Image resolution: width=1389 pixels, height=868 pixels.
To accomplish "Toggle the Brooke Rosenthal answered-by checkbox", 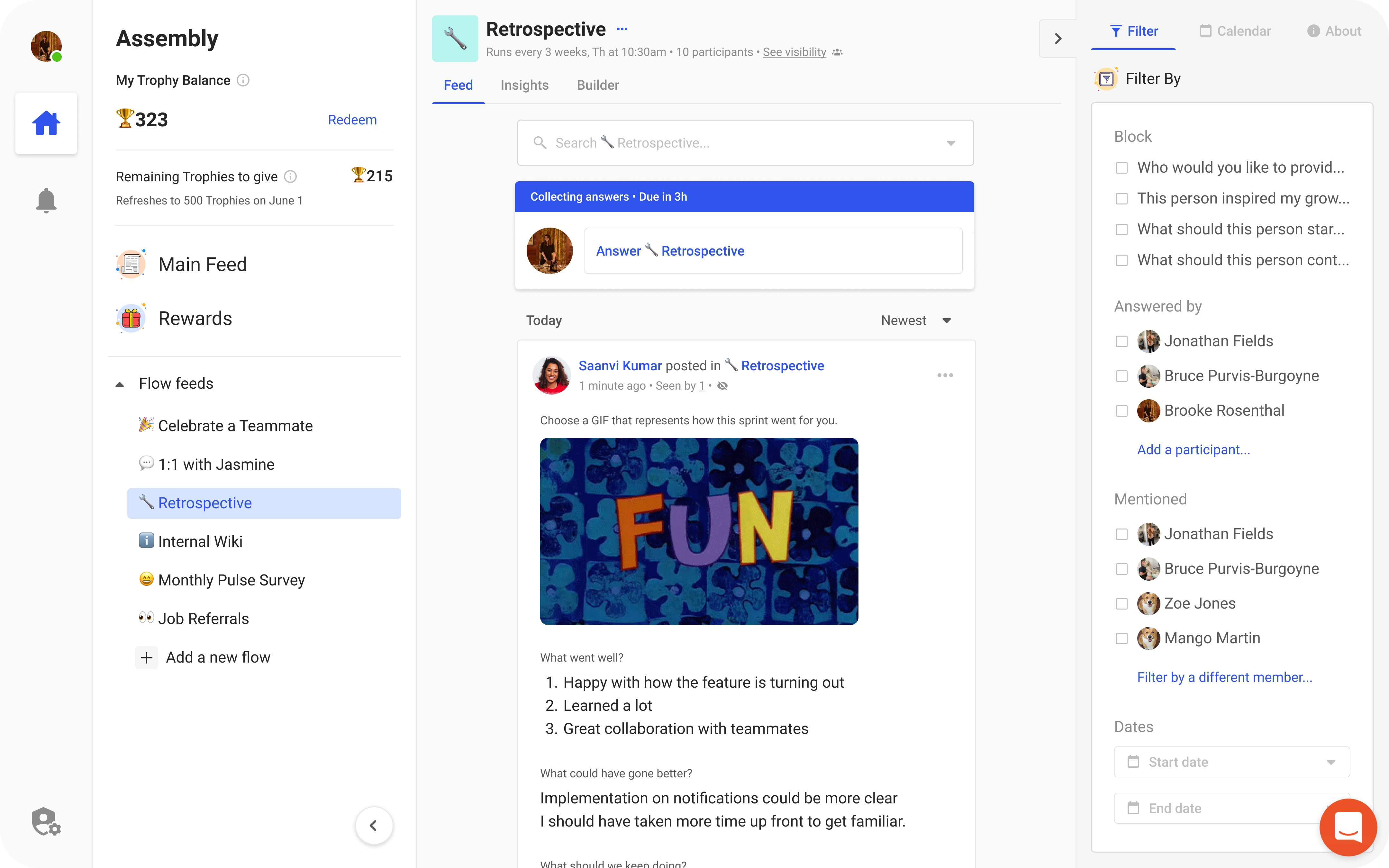I will pos(1122,410).
